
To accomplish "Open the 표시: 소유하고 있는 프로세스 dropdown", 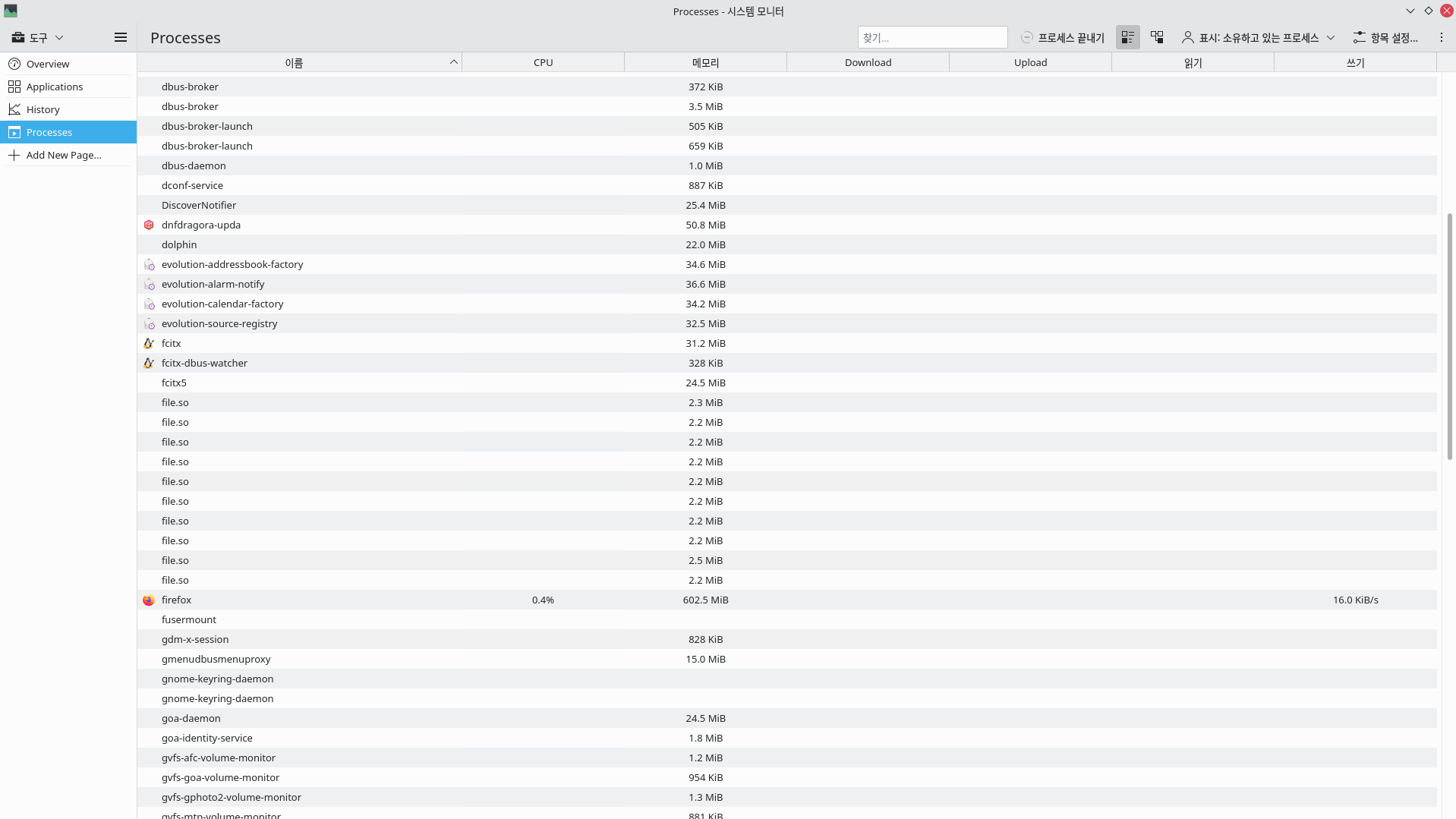I will (1258, 37).
